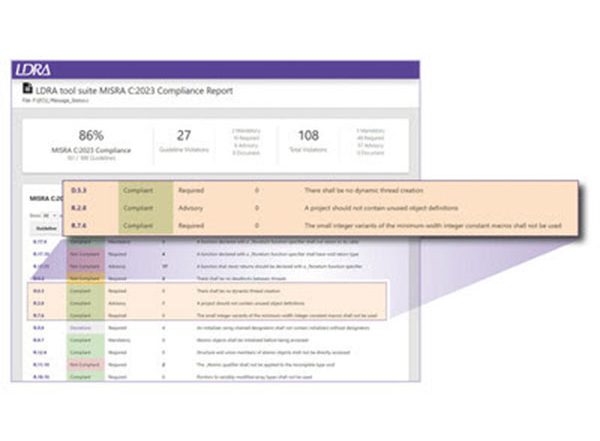This screenshot has height=441, width=600.
Task: Click the structure and union members atomic rule
Action: [x=273, y=352]
